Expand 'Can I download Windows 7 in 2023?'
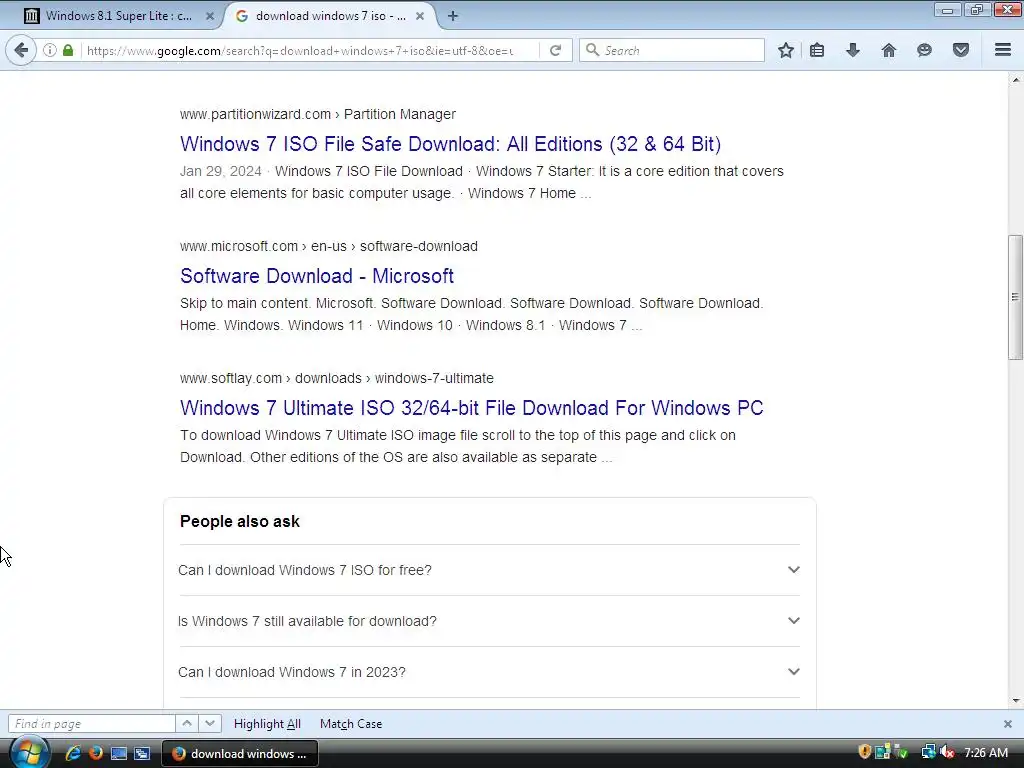1024x768 pixels. [x=489, y=672]
